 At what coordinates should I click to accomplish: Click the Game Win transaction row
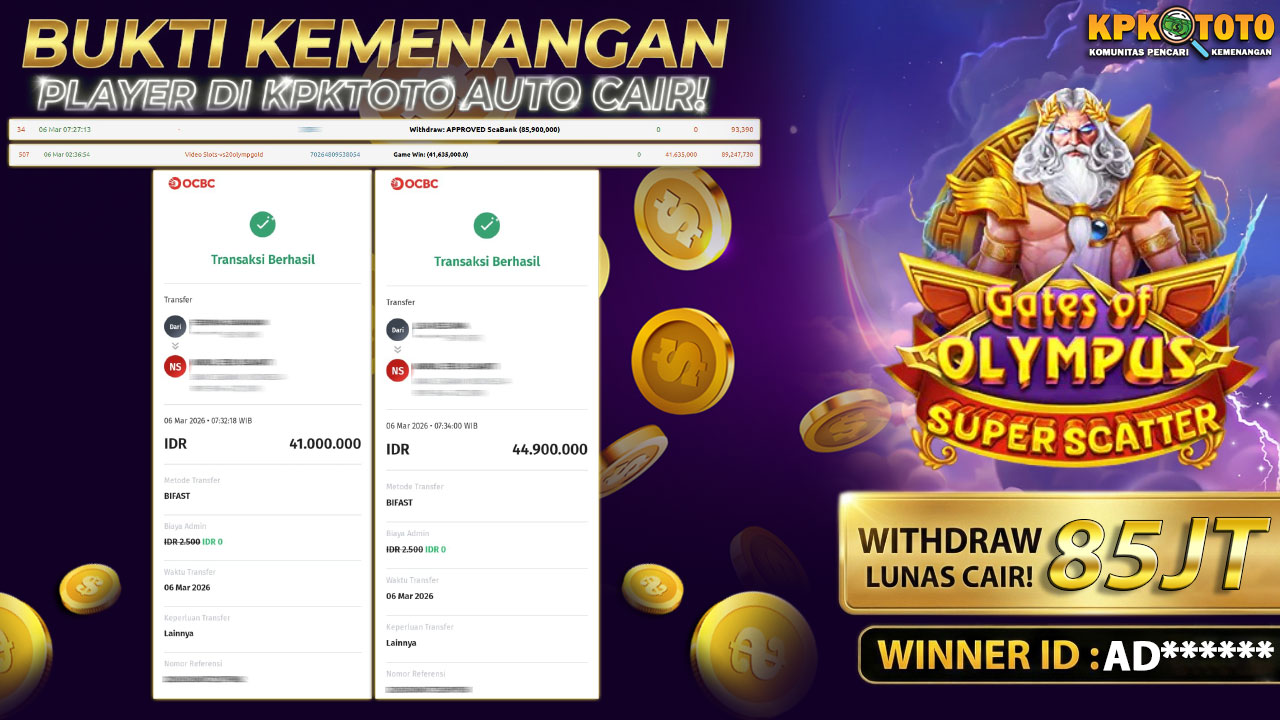coord(384,155)
